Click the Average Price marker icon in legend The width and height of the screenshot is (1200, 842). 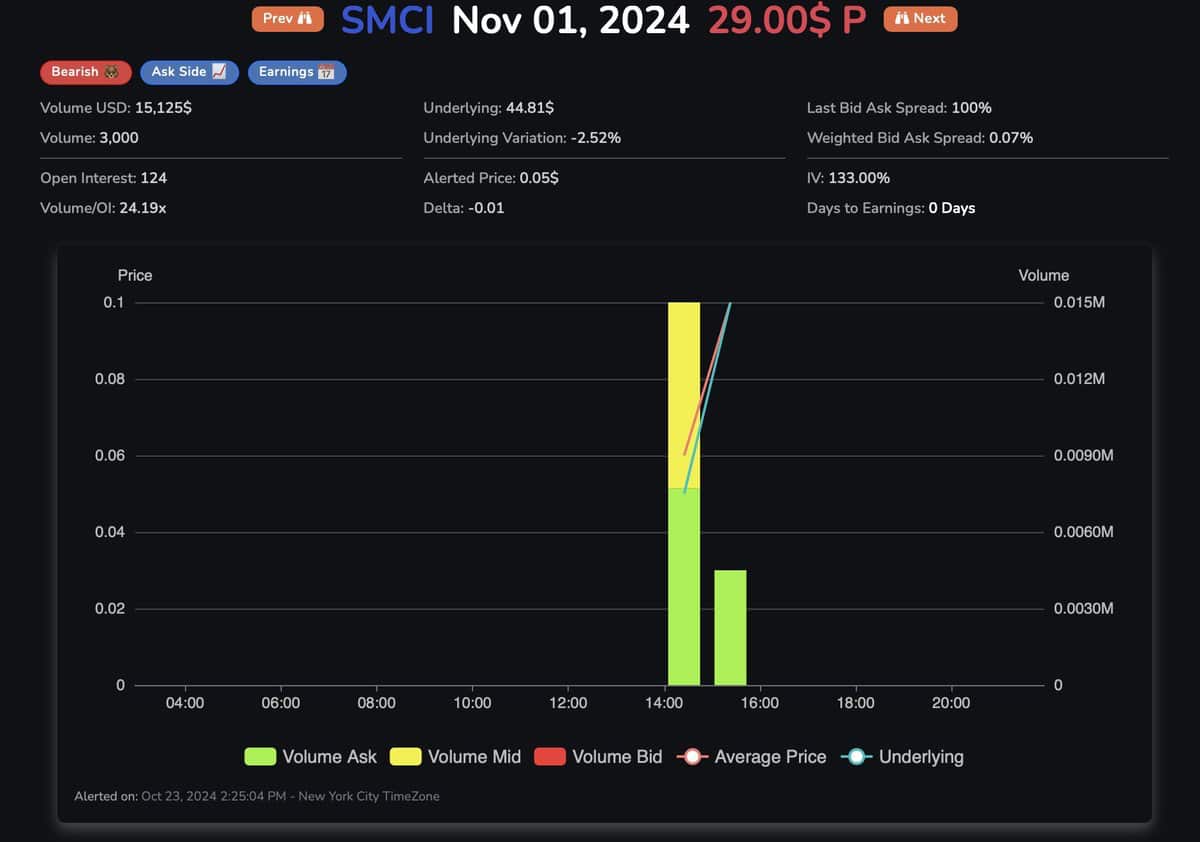[691, 757]
